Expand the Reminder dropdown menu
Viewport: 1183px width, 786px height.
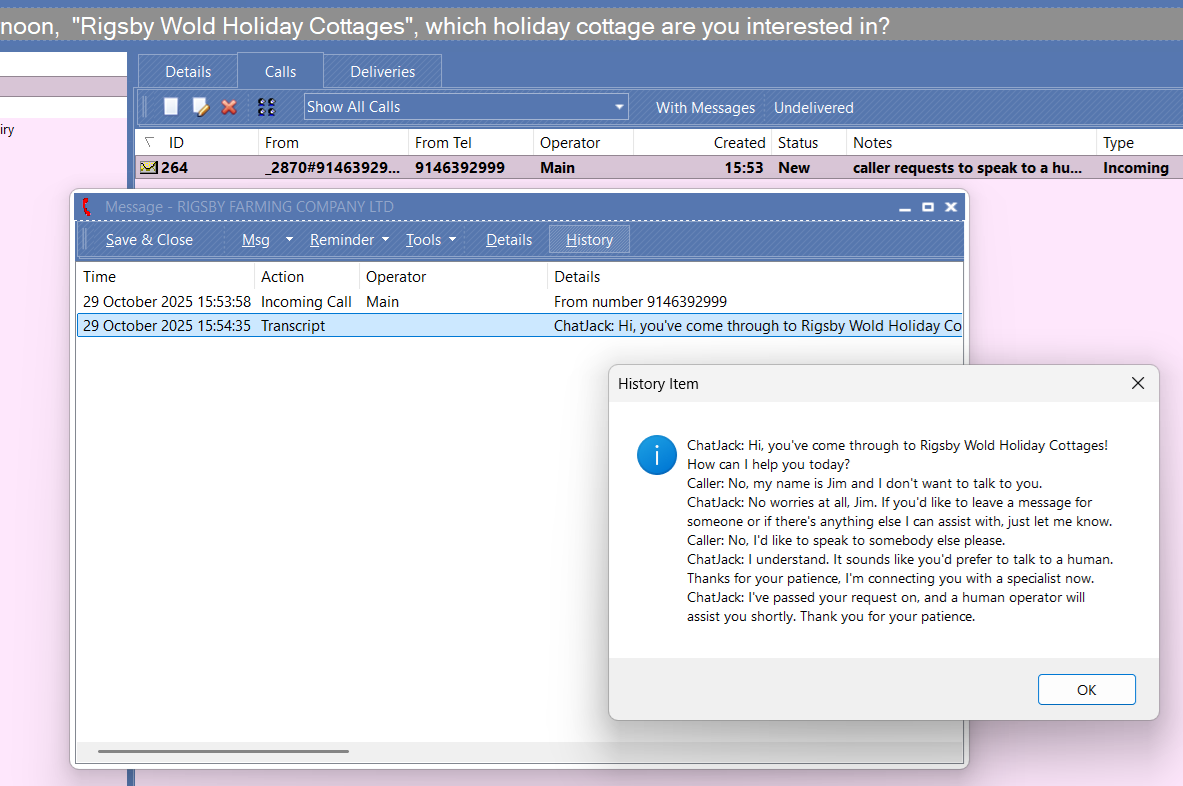(x=385, y=240)
